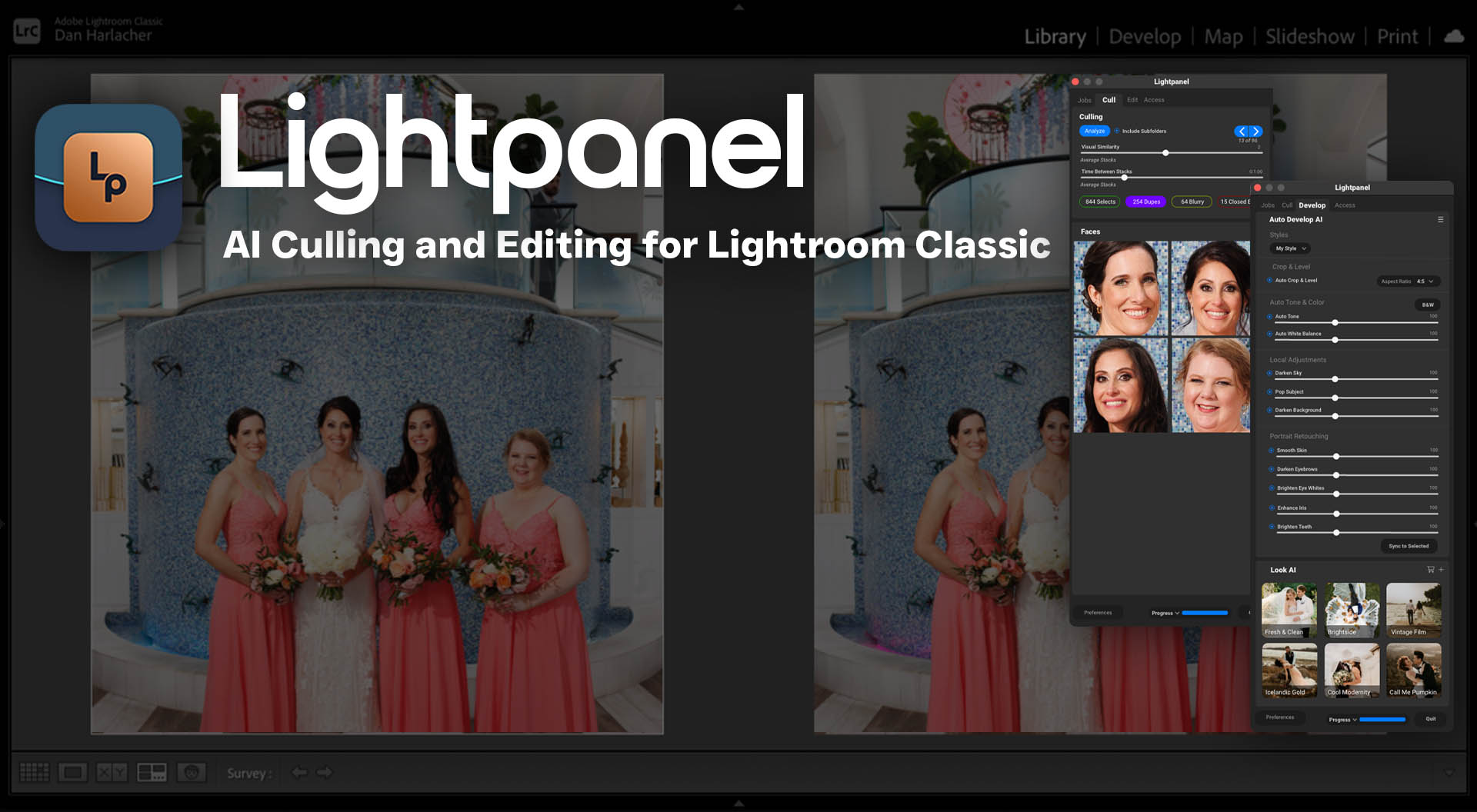The height and width of the screenshot is (812, 1477).
Task: Select the Loupe view icon
Action: (72, 773)
